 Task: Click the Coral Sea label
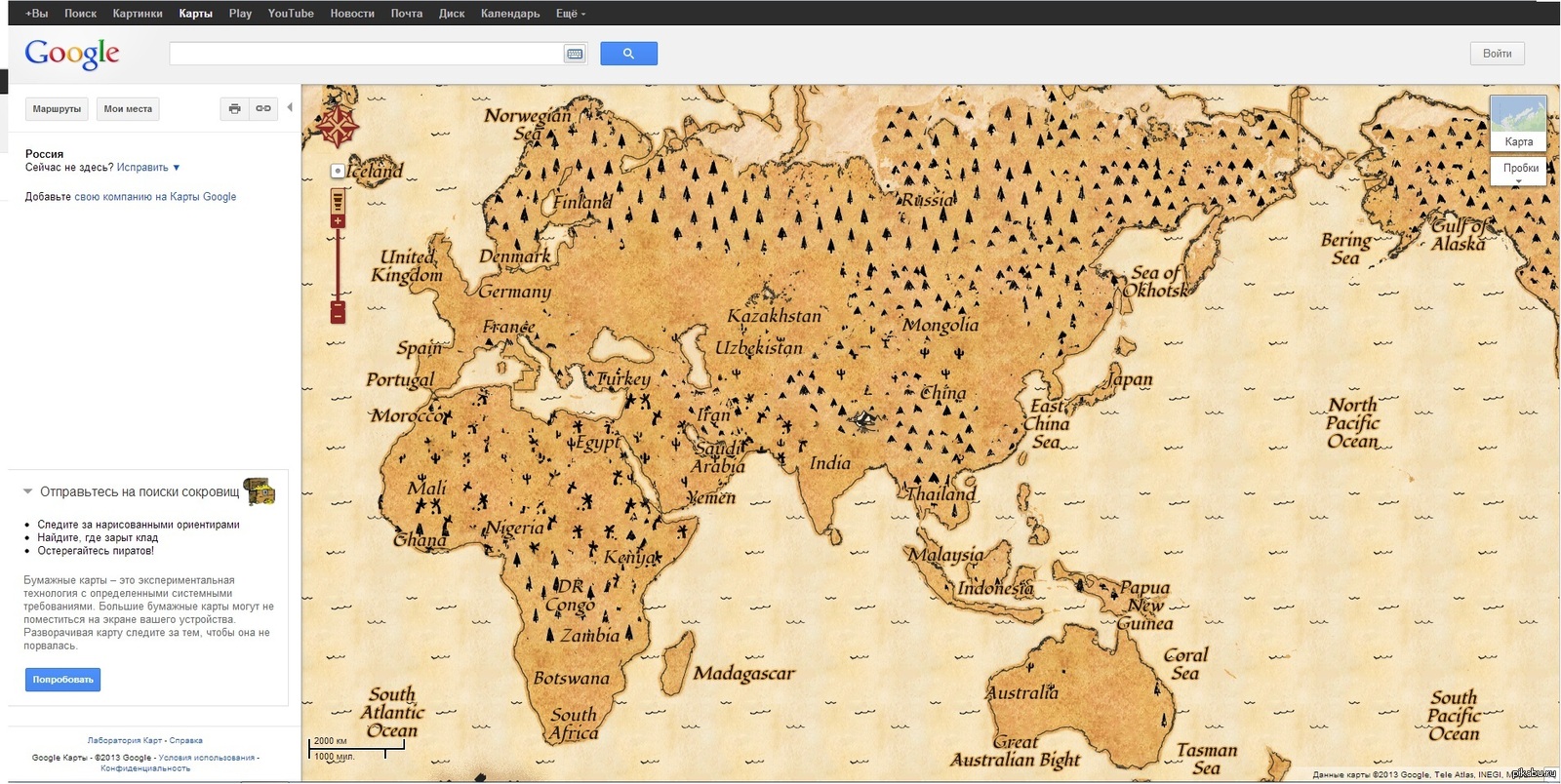coord(1186,664)
